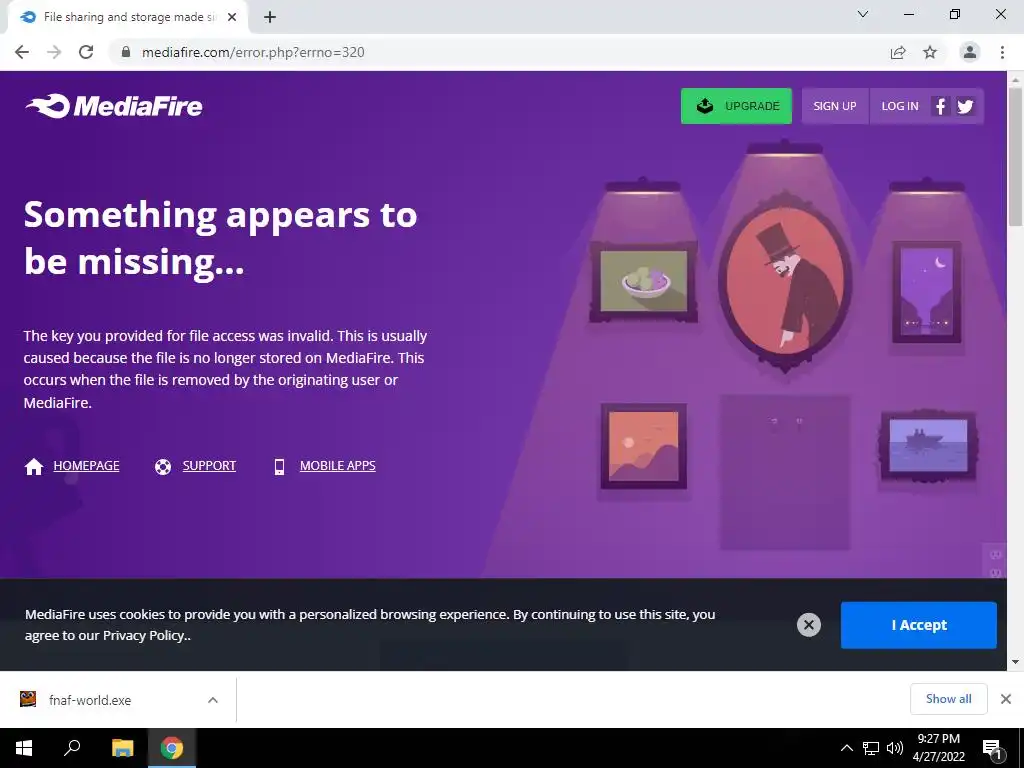Open Privacy Policy link in cookie notice

(x=144, y=635)
